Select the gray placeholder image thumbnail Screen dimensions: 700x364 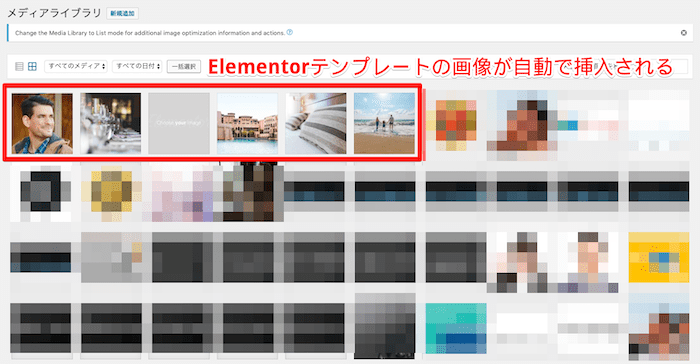pyautogui.click(x=179, y=124)
